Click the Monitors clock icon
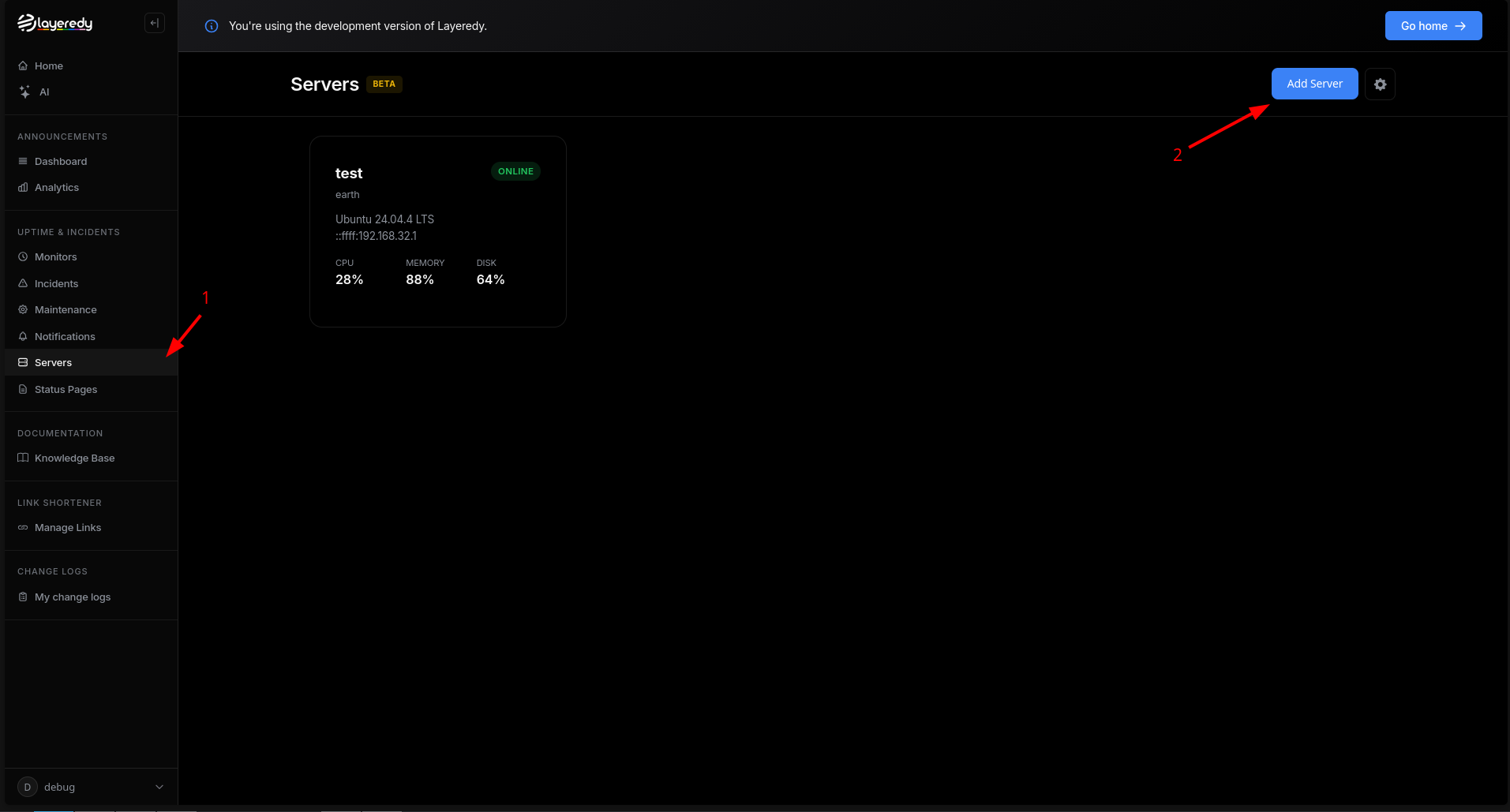The height and width of the screenshot is (812, 1510). [x=23, y=256]
